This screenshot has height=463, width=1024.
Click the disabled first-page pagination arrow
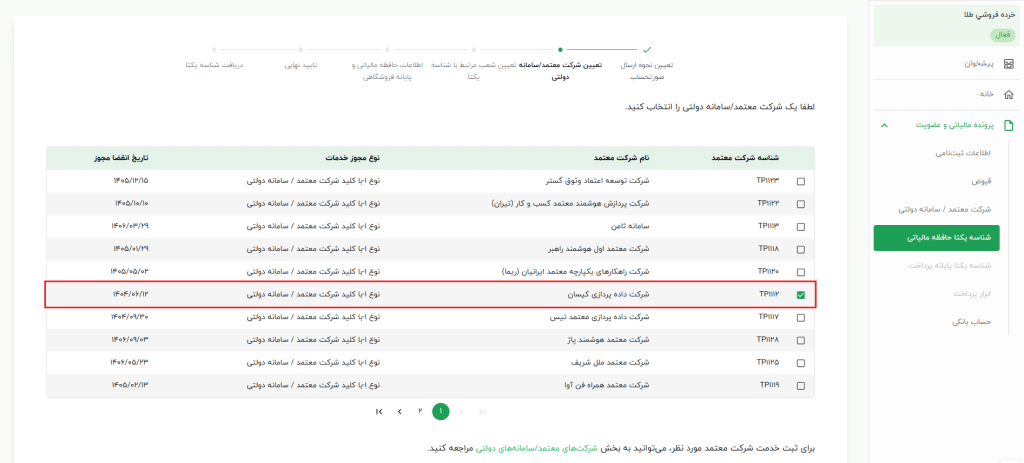coord(483,411)
